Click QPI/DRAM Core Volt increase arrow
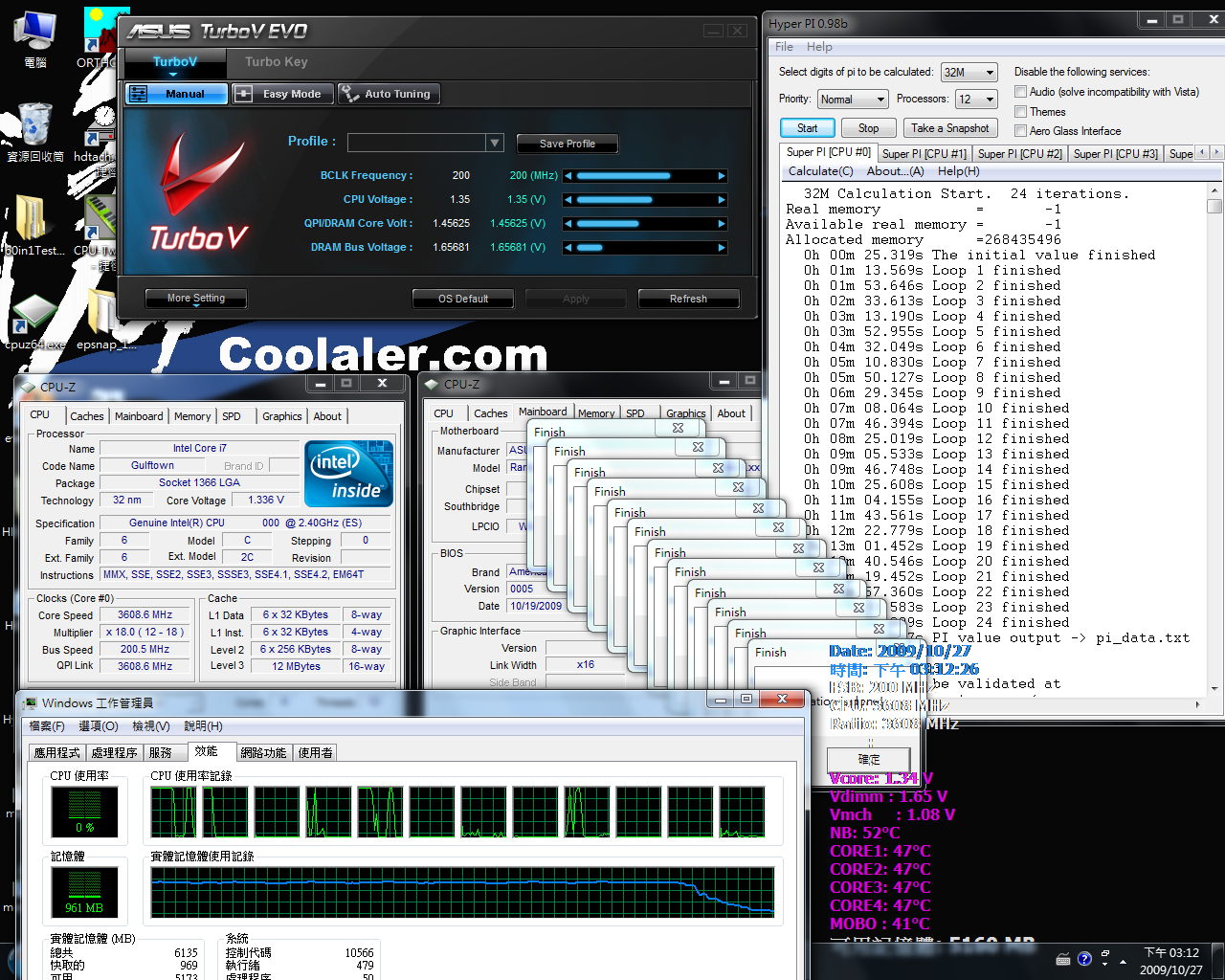 (722, 224)
